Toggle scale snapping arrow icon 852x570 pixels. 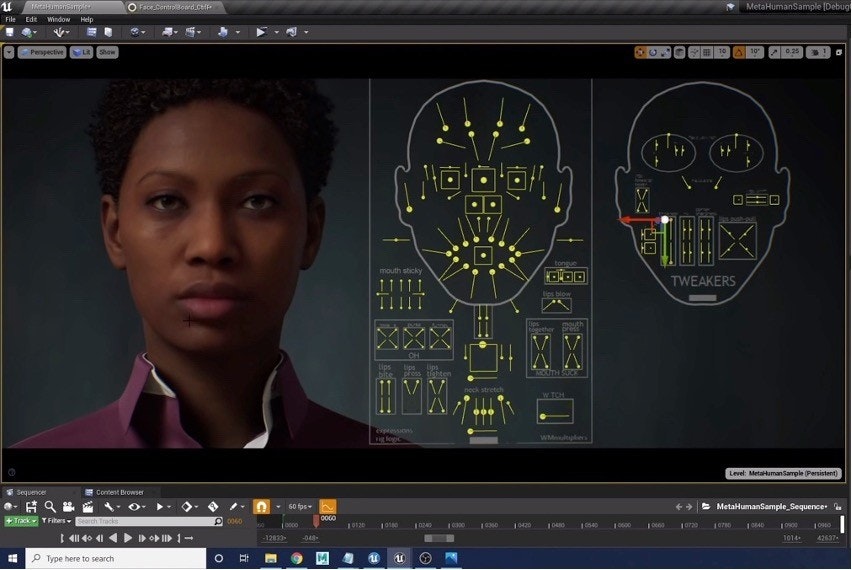(x=774, y=52)
